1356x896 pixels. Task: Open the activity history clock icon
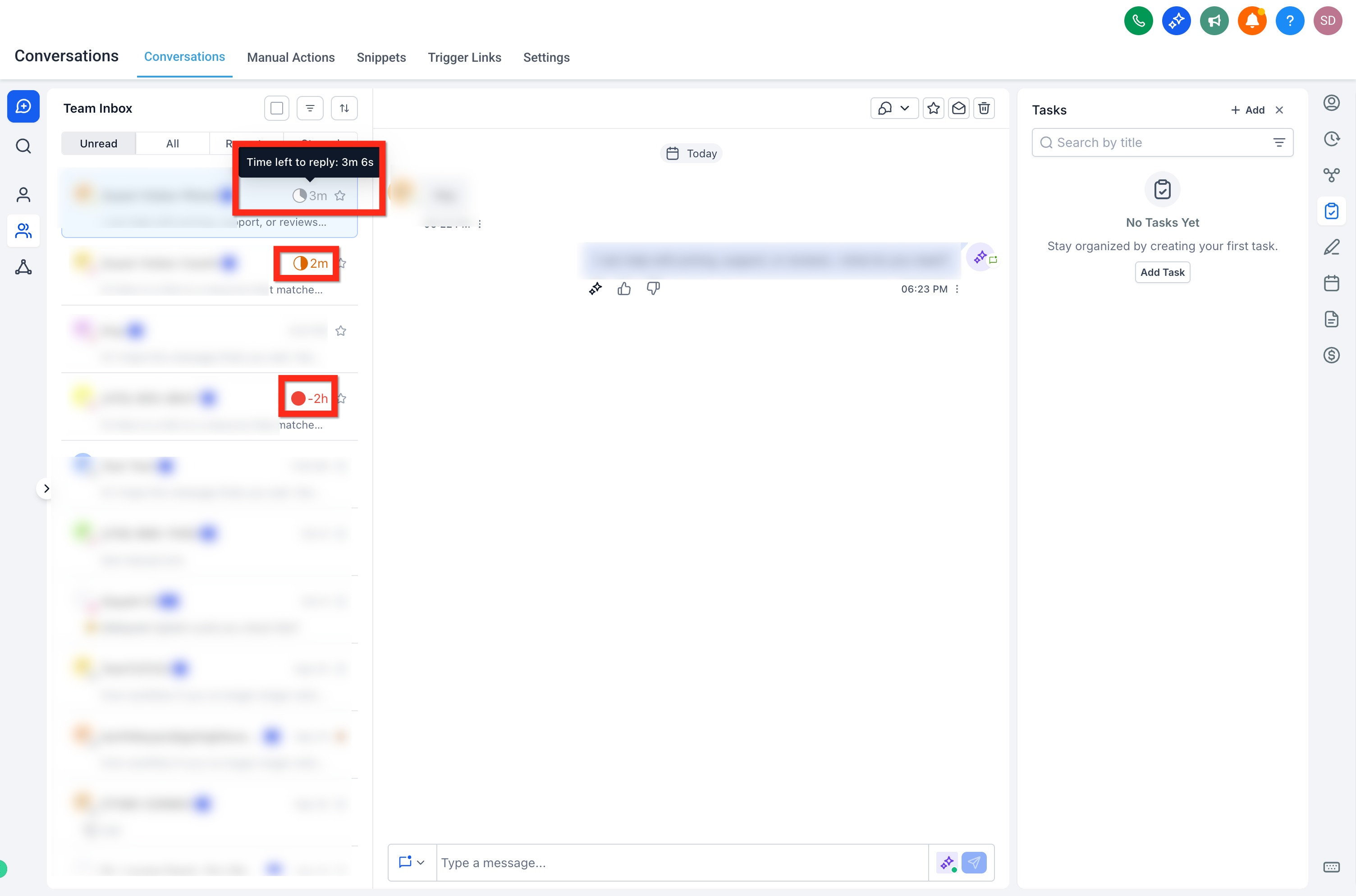(1331, 139)
